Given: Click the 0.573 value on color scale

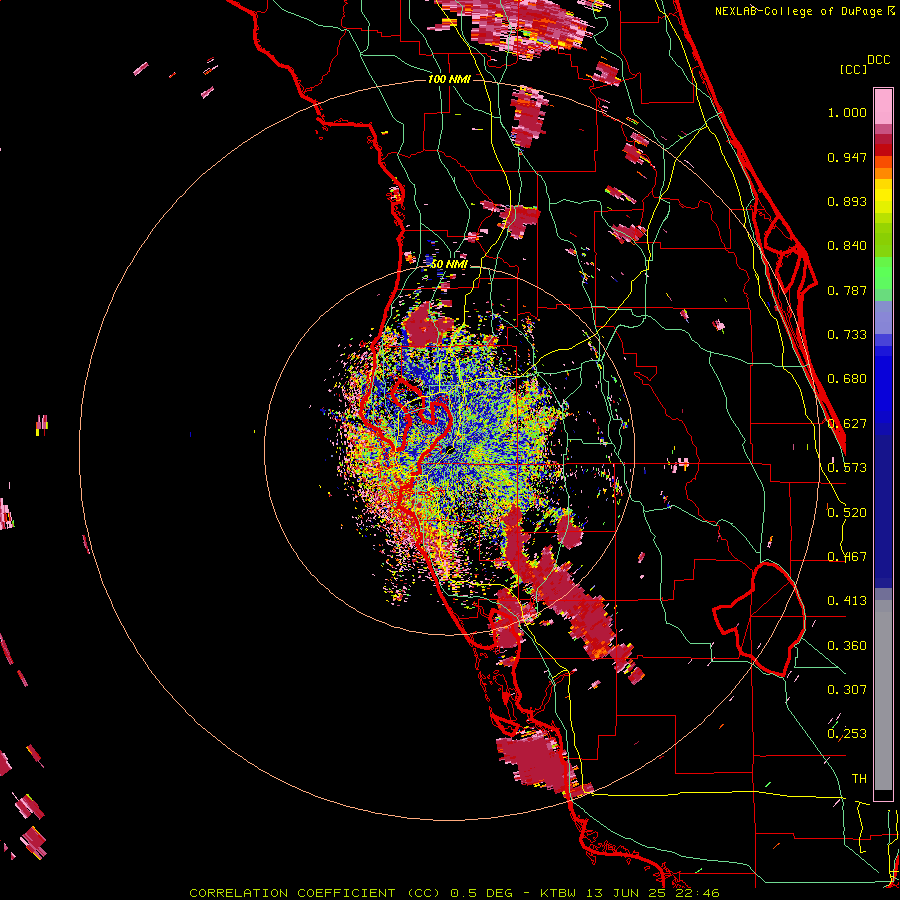Looking at the screenshot, I should tap(847, 468).
